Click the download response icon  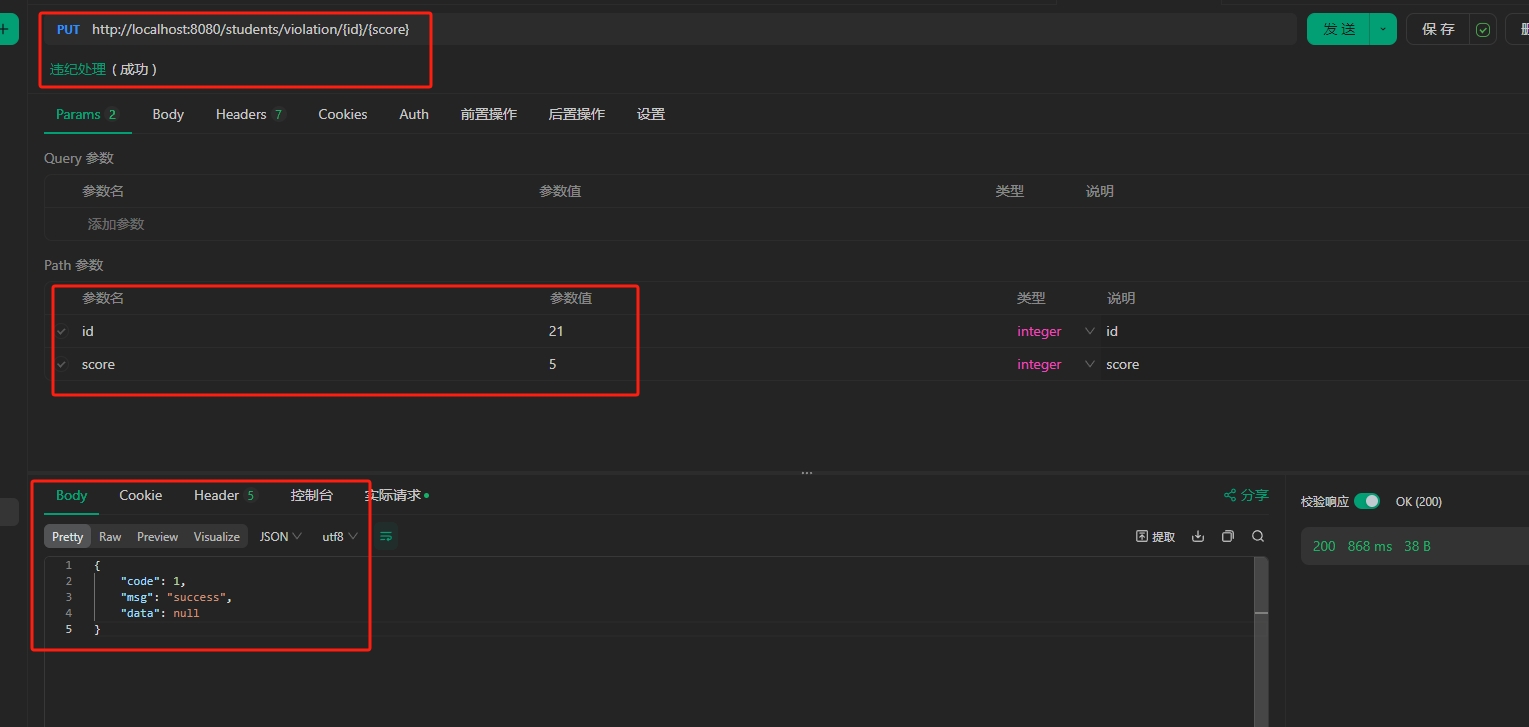coord(1198,537)
